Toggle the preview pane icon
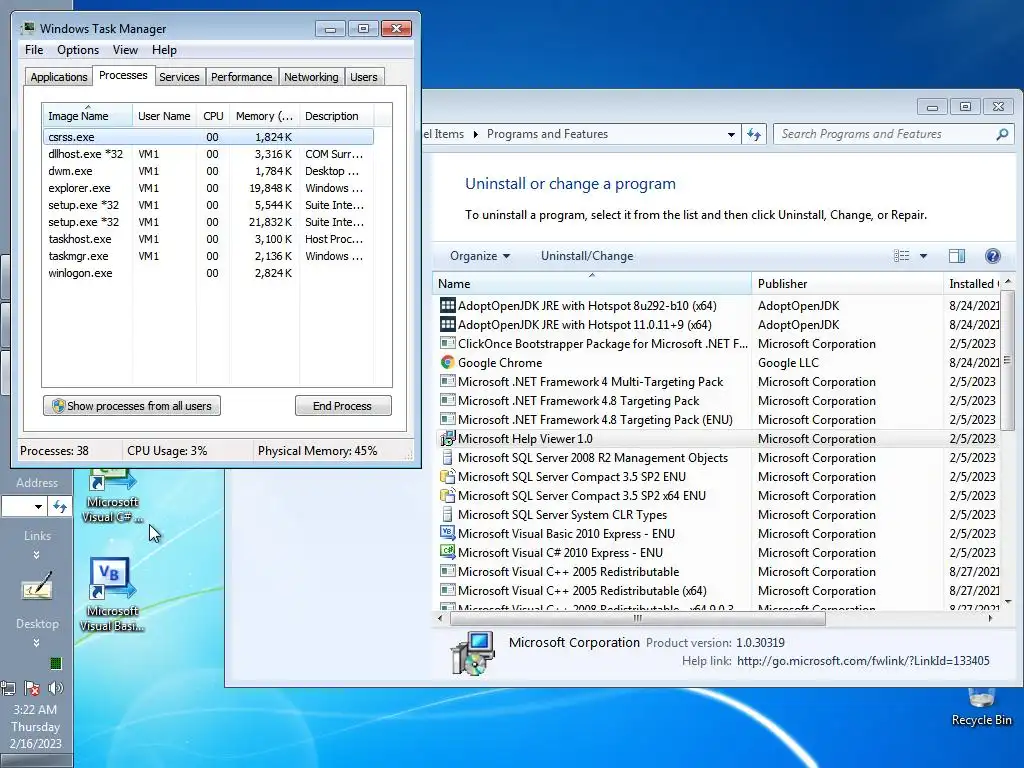 pyautogui.click(x=957, y=256)
